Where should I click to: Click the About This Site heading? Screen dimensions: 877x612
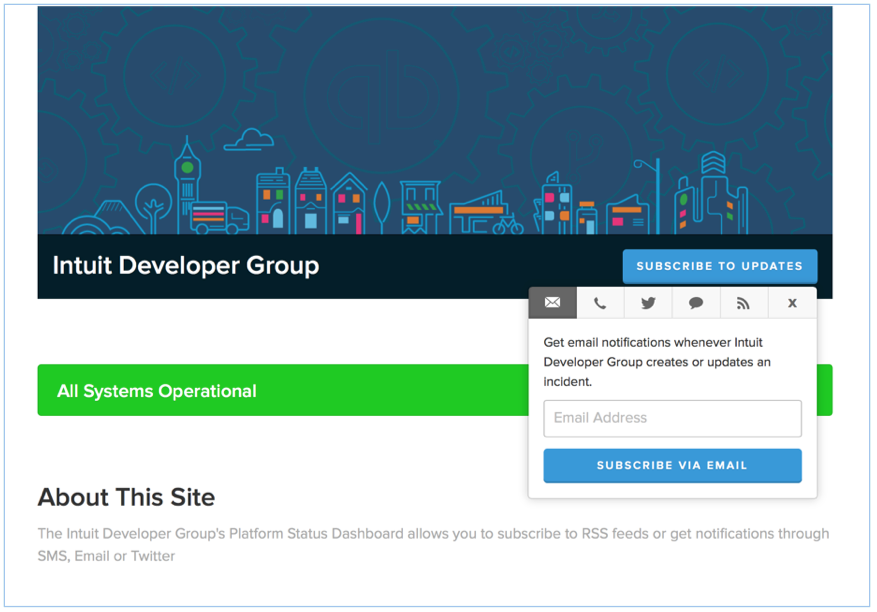point(126,497)
